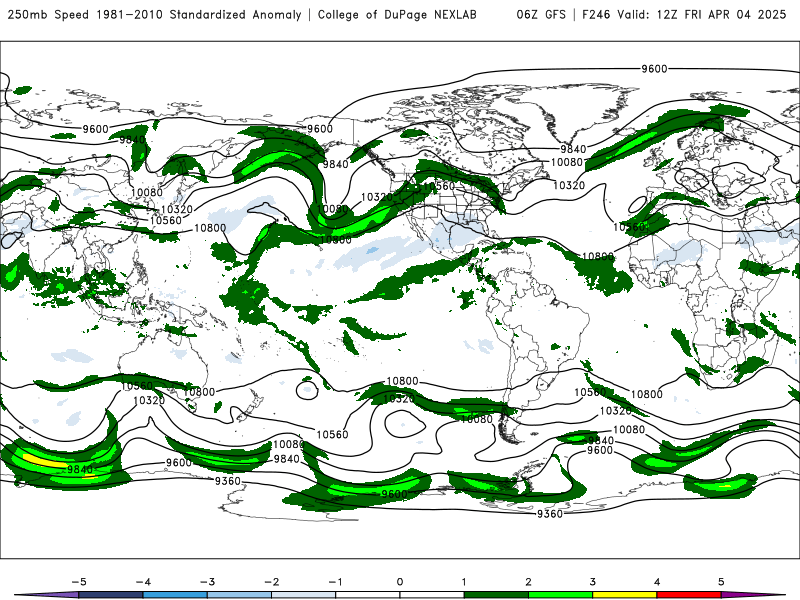Click the '0' colorbar tick label

pos(400,582)
